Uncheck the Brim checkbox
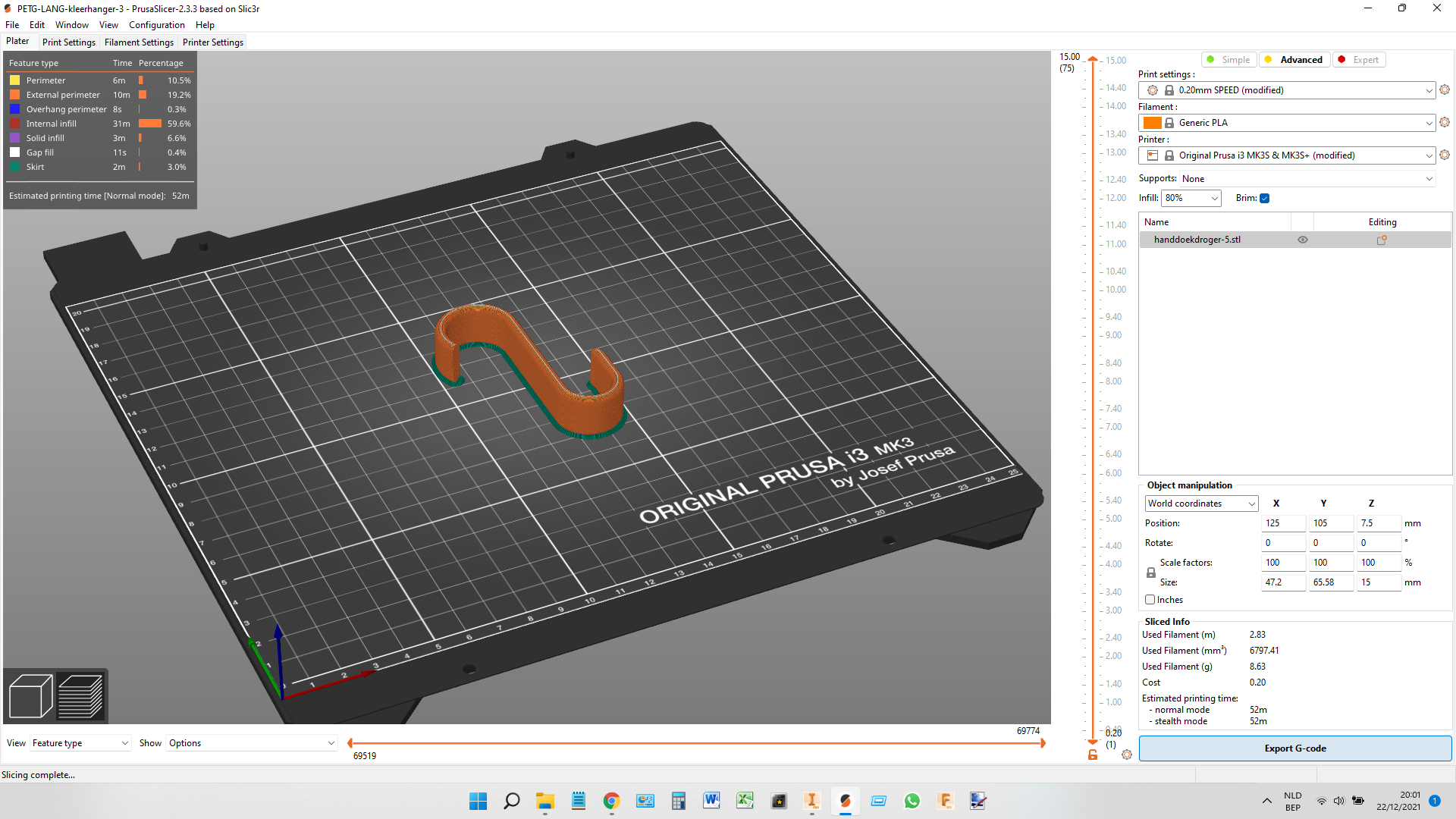This screenshot has width=1456, height=819. (1265, 199)
